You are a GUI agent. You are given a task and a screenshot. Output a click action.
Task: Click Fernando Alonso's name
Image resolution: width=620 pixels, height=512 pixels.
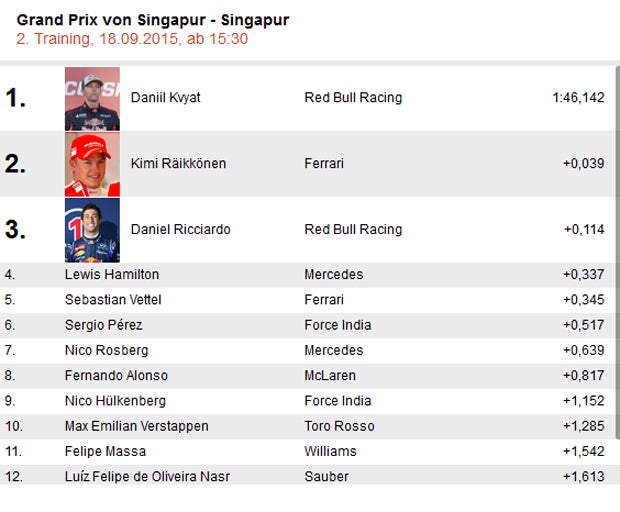(x=116, y=376)
